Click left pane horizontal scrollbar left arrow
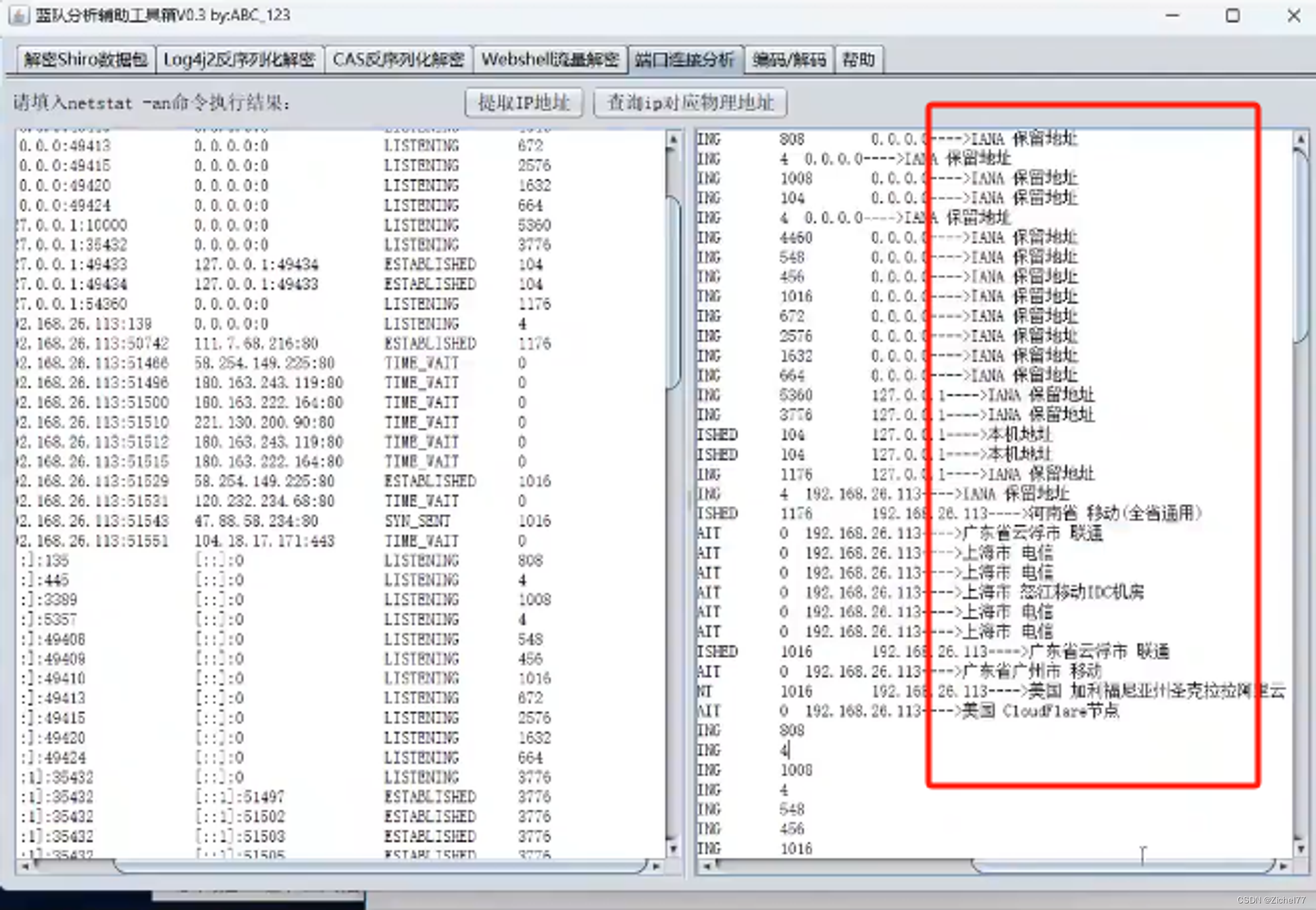1316x910 pixels. click(24, 867)
